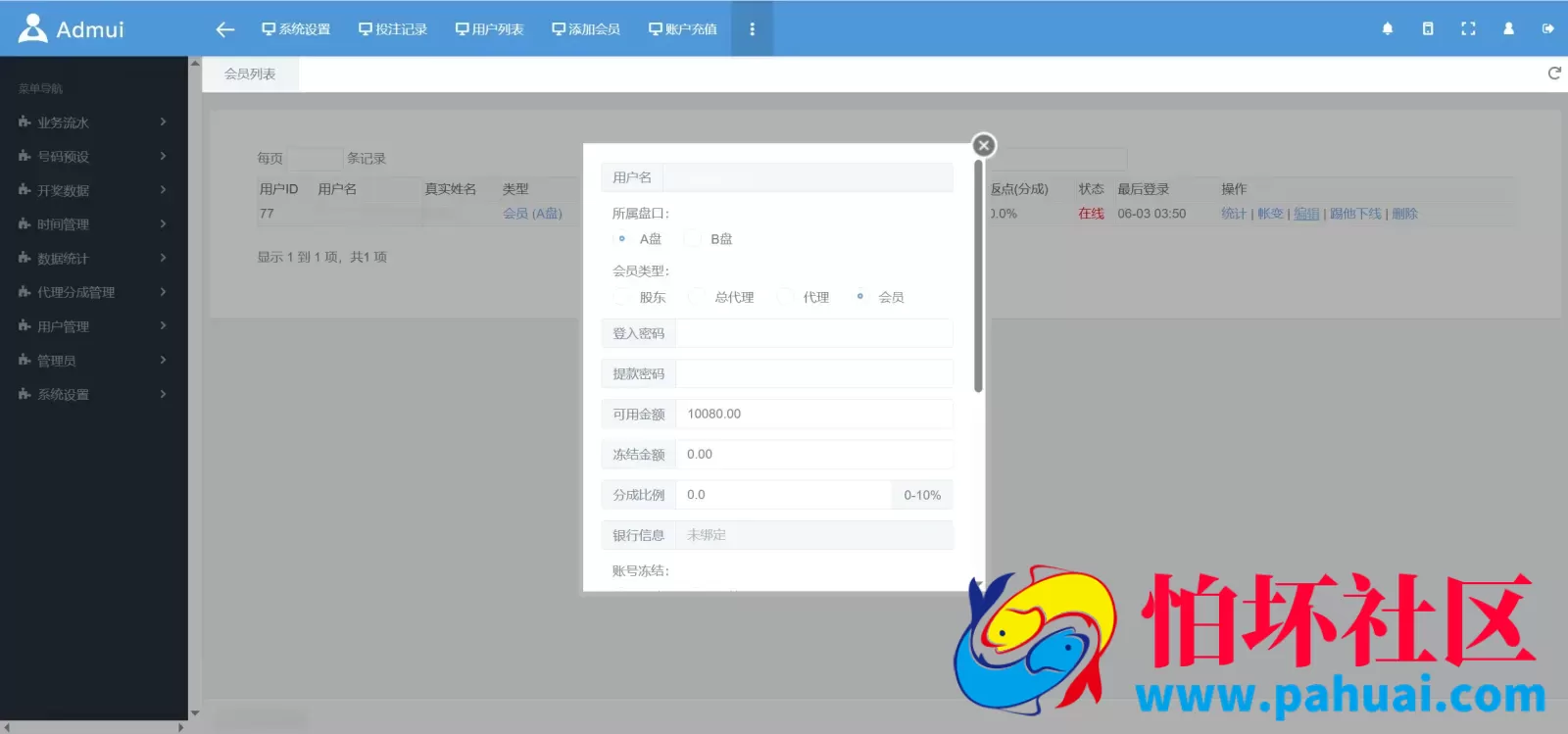
Task: Toggle fullscreen mode icon
Action: (x=1468, y=28)
